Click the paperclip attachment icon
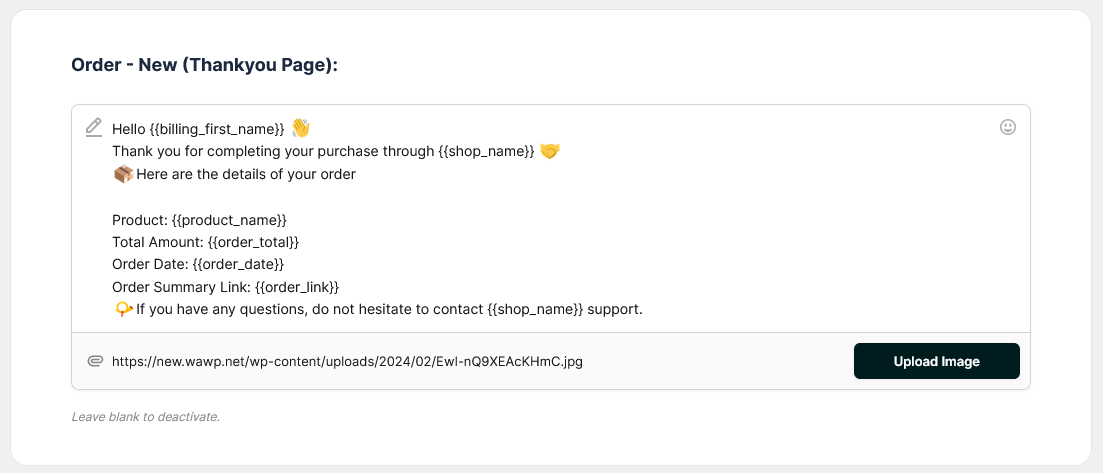This screenshot has height=473, width=1103. point(95,361)
